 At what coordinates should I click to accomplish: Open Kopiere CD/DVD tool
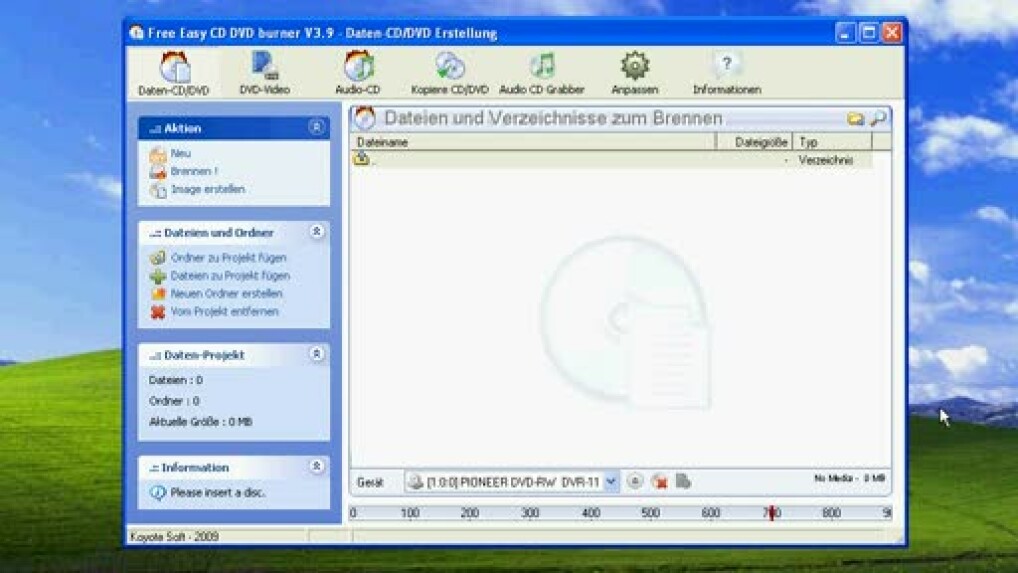449,73
